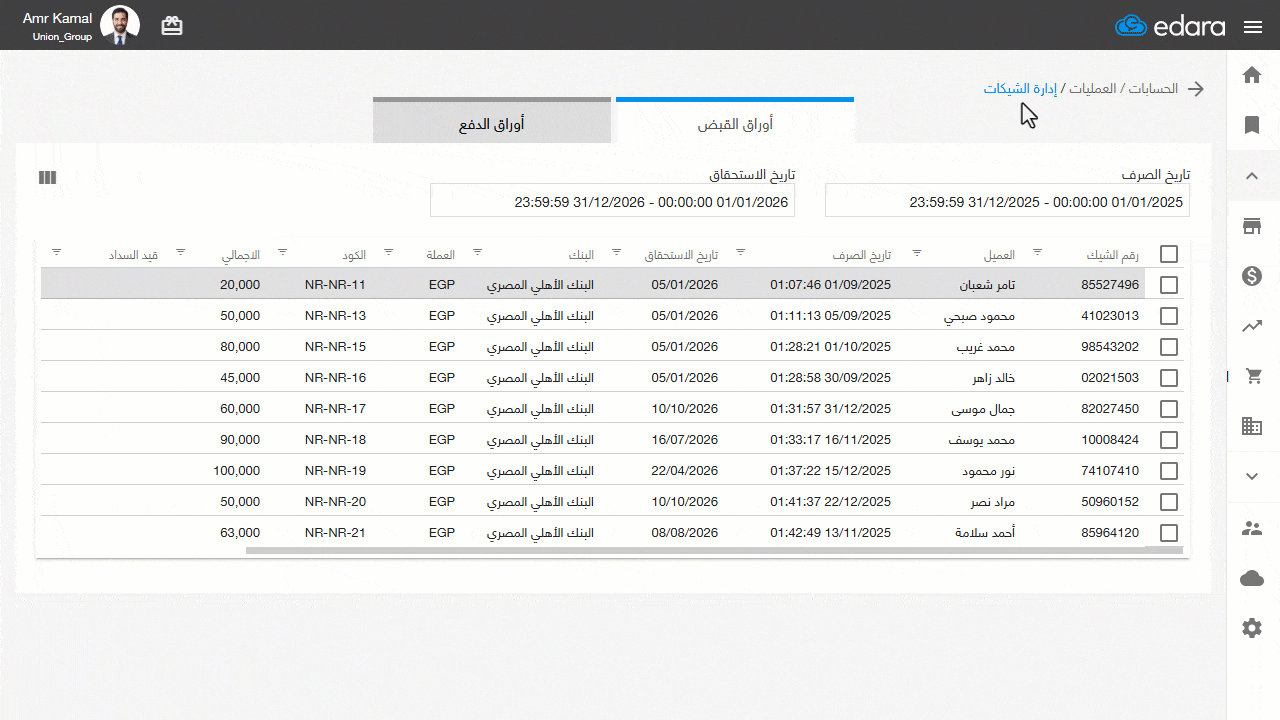Click the edara cloud logo
Viewport: 1280px width, 720px height.
1170,26
